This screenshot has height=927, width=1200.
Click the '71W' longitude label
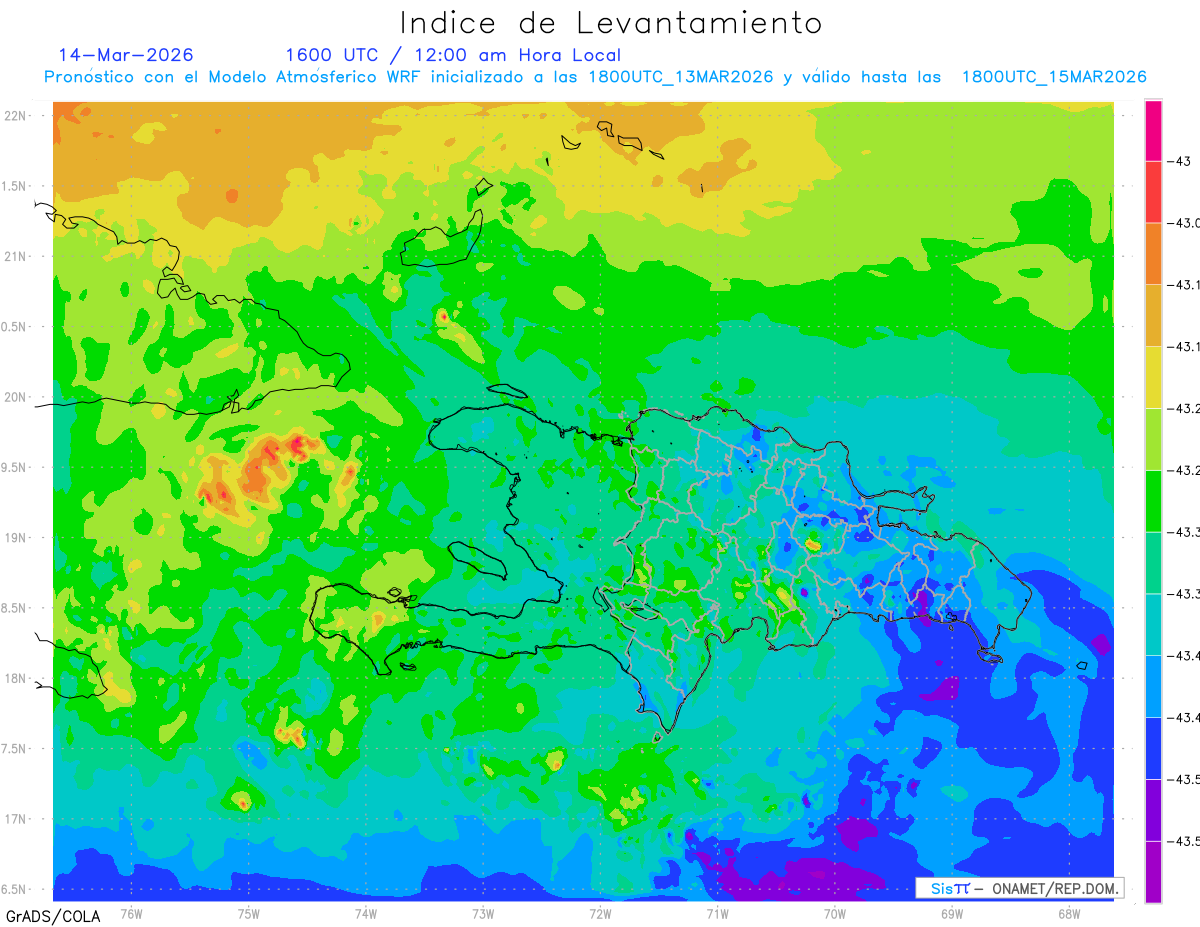click(717, 913)
